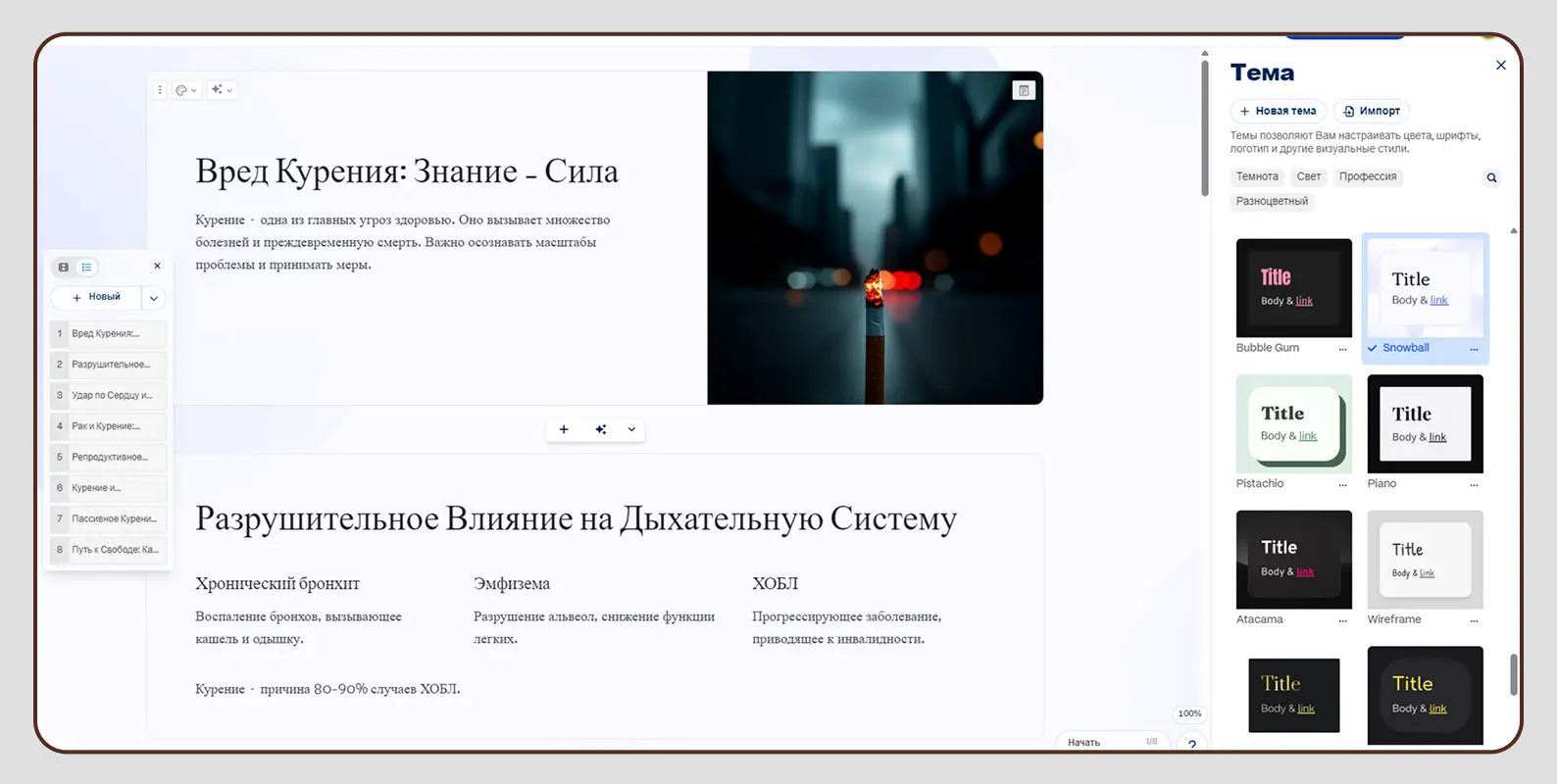The width and height of the screenshot is (1557, 784).
Task: Click the card style palette icon
Action: (x=184, y=90)
